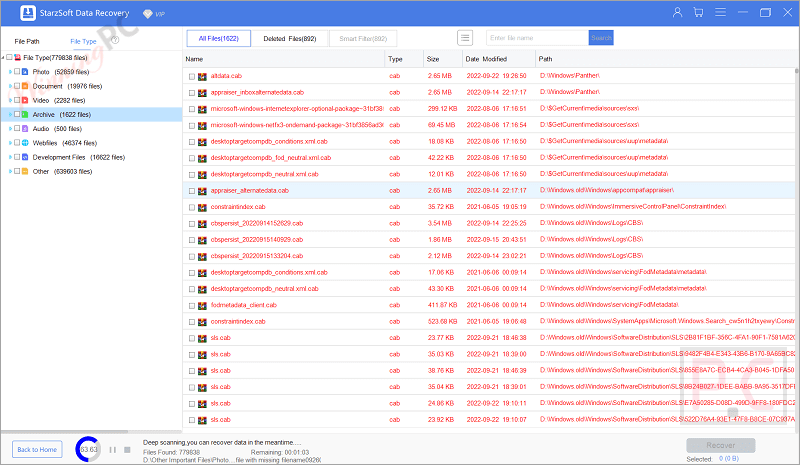Expand the Video tree node
800x465 pixels.
coord(10,101)
